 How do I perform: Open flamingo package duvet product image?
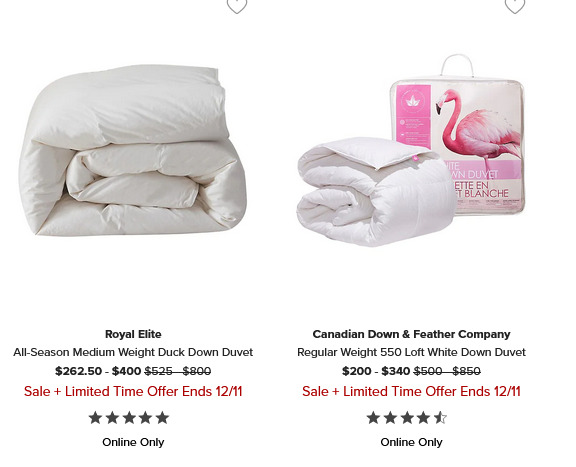tap(411, 151)
